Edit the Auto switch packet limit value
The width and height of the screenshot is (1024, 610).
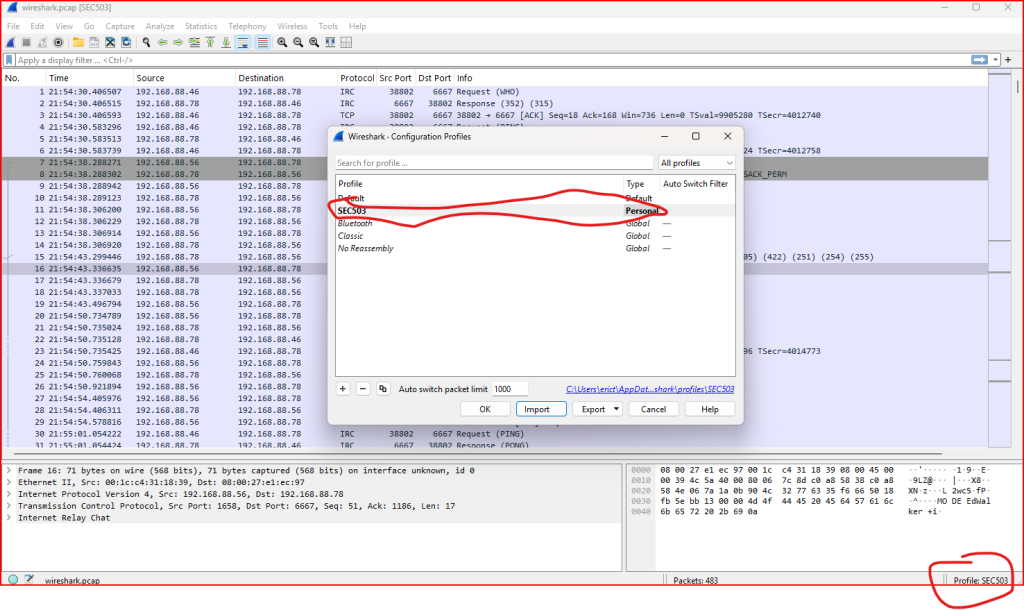tap(509, 389)
